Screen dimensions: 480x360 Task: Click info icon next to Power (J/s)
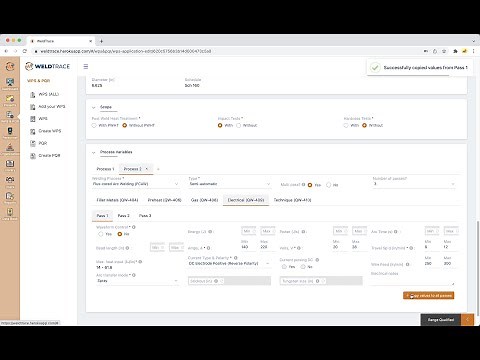click(x=303, y=232)
